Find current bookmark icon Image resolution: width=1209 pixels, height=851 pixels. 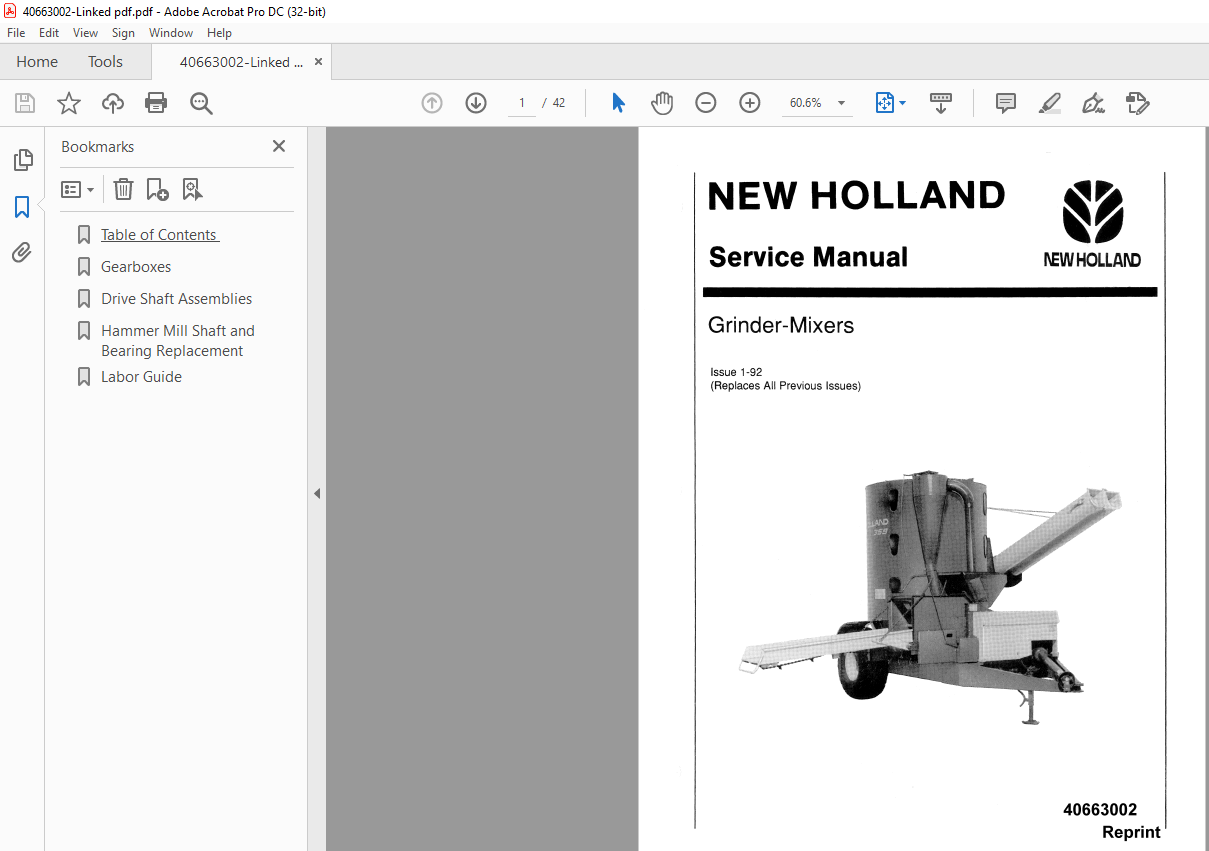coord(192,189)
